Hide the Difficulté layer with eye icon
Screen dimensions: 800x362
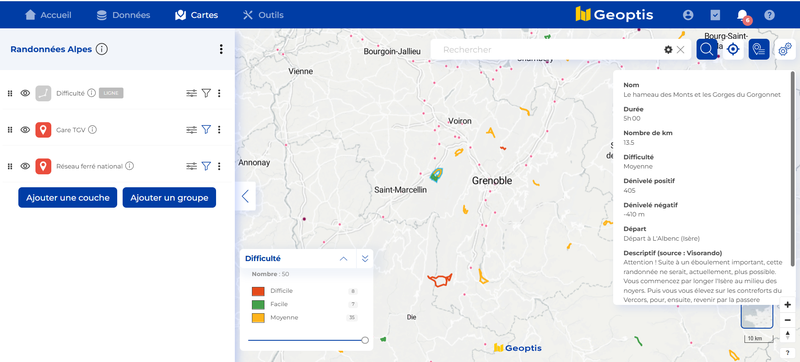tap(25, 93)
